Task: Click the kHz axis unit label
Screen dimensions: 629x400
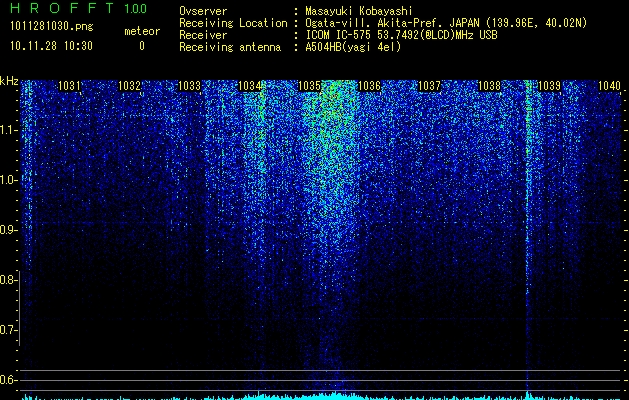Action: coord(9,81)
